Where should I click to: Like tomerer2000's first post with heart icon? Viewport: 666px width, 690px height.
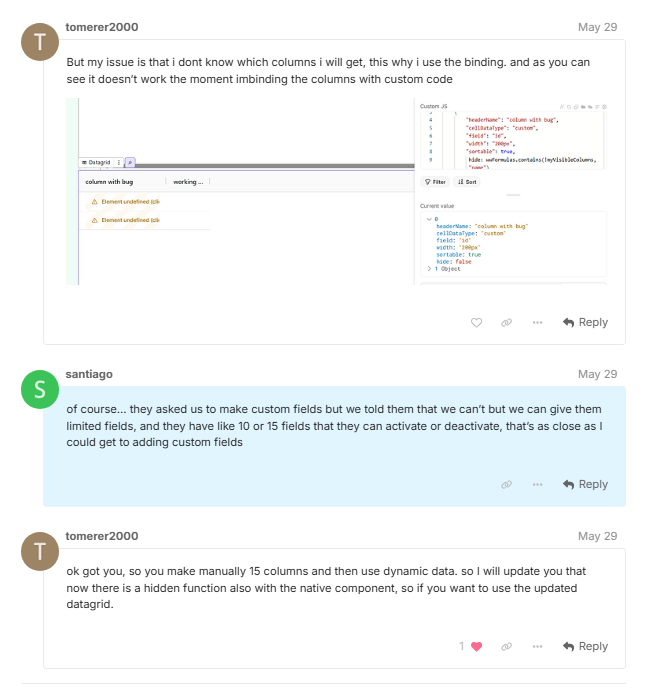[x=476, y=323]
